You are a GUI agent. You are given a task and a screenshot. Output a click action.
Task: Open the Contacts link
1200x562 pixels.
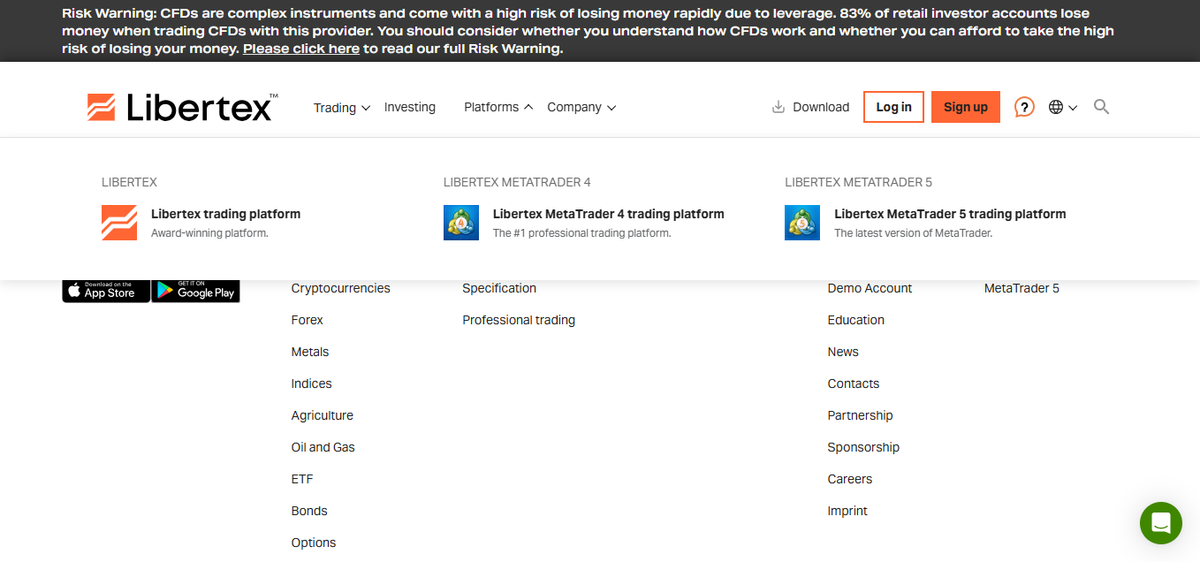854,384
